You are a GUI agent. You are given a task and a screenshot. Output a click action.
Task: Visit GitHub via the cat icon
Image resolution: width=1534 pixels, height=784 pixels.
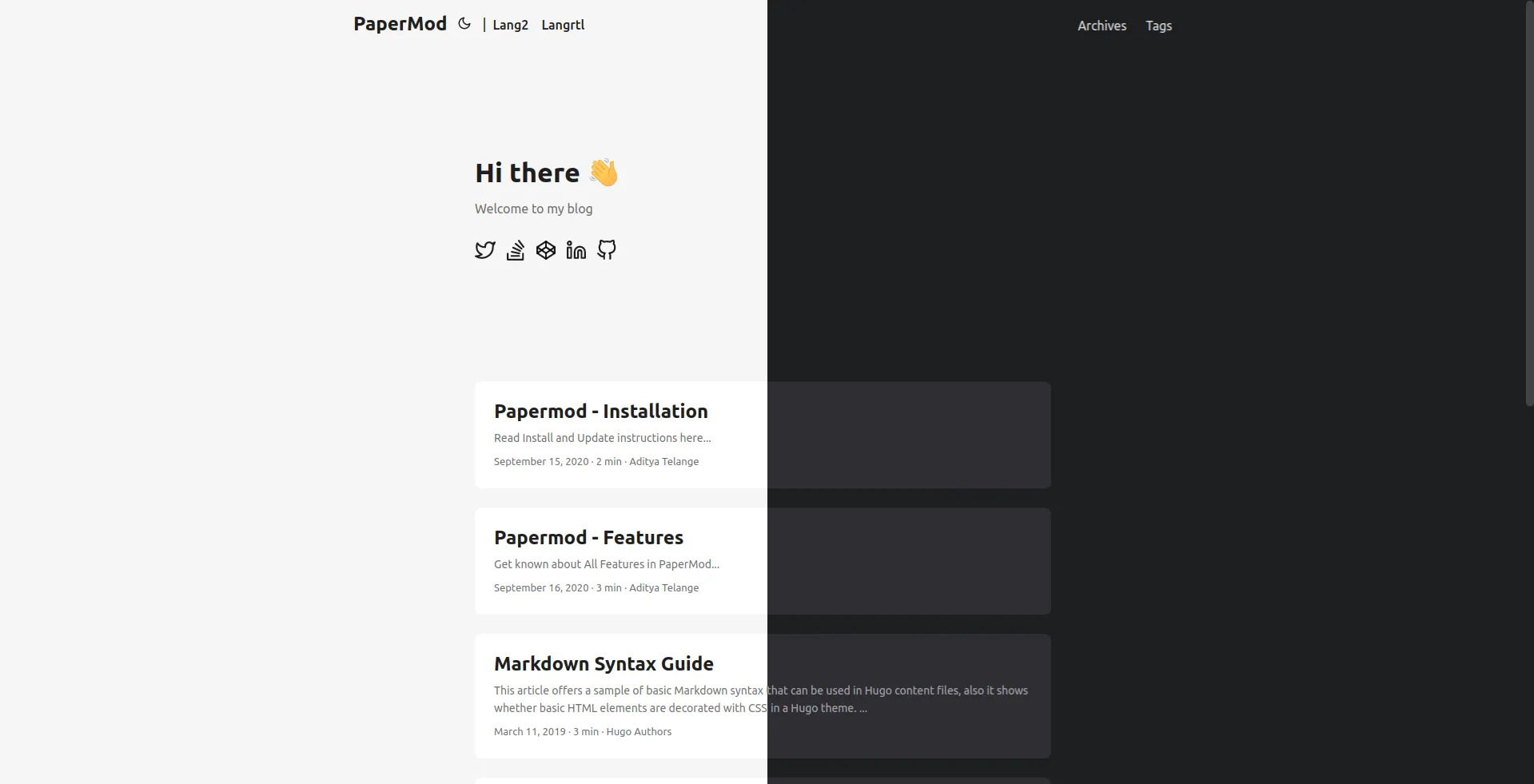(x=606, y=250)
